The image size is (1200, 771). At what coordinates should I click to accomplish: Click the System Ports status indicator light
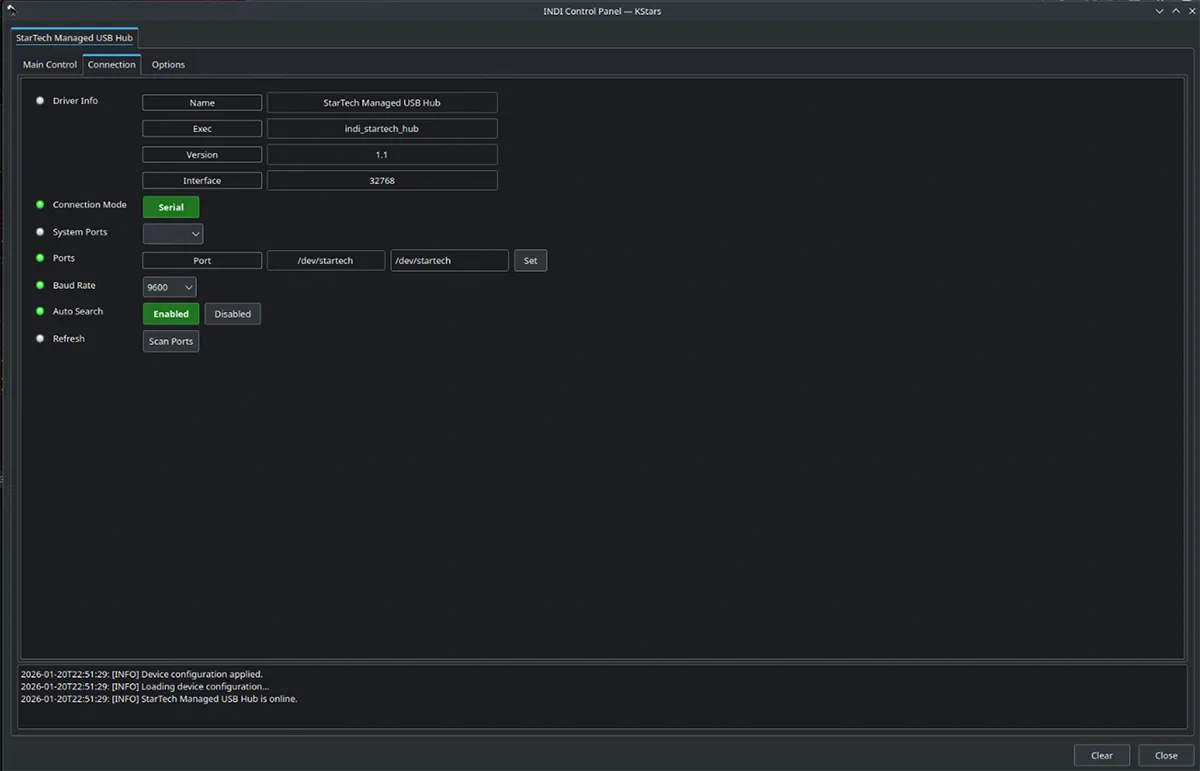coord(40,232)
